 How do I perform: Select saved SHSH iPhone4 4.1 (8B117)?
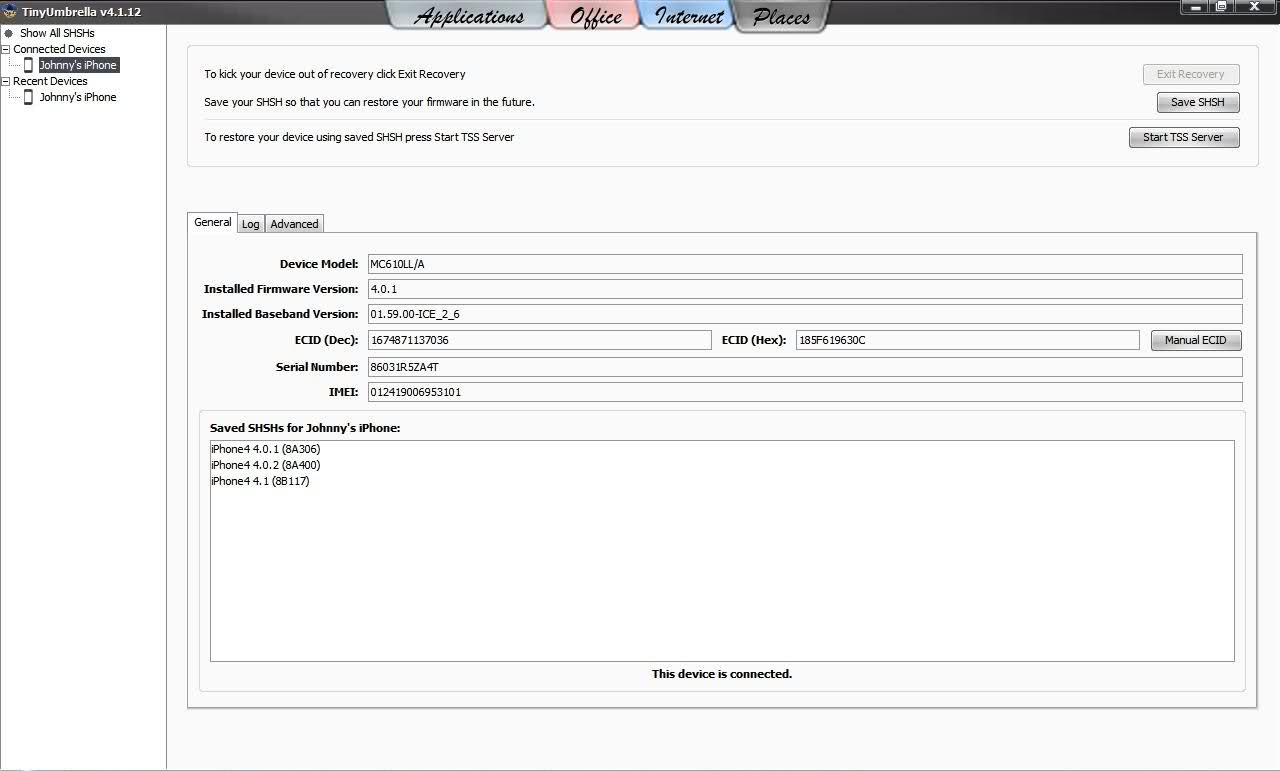260,481
